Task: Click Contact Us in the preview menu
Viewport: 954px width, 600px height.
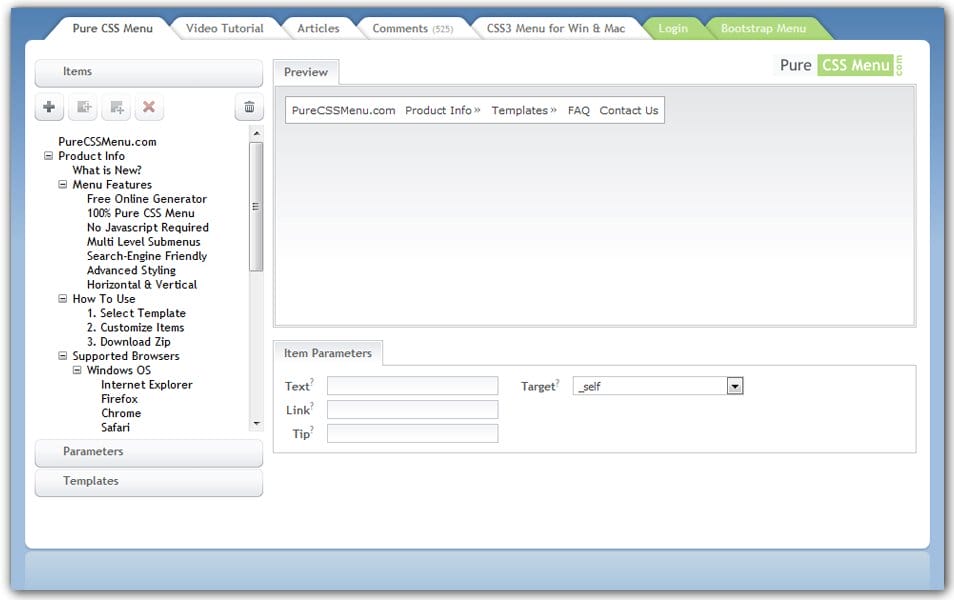Action: pos(628,111)
